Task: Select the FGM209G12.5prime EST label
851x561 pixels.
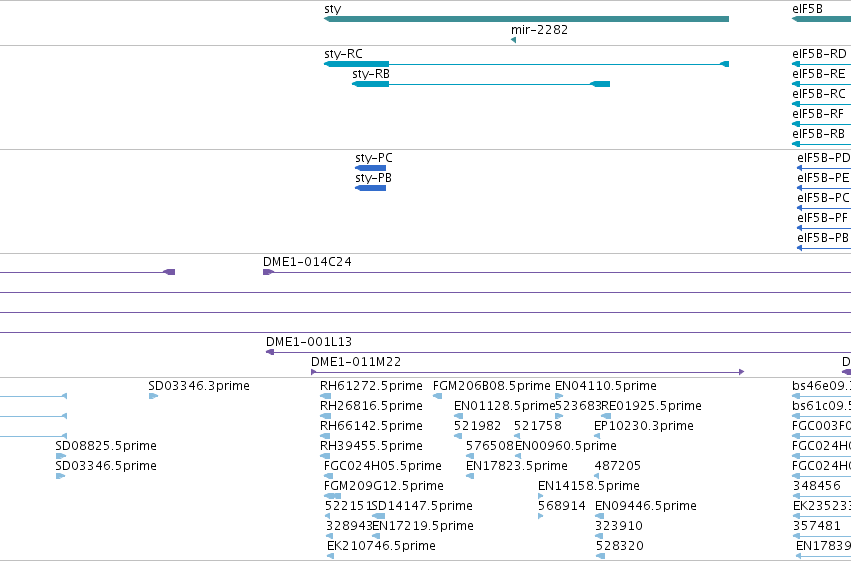Action: (x=384, y=487)
